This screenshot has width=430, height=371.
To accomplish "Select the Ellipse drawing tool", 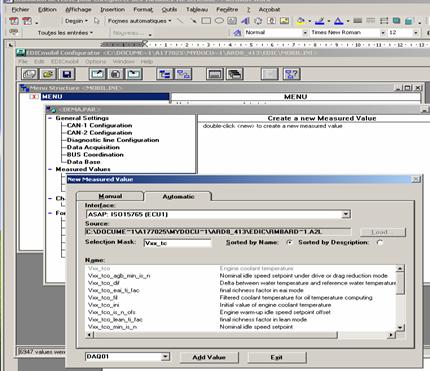I will 219,21.
